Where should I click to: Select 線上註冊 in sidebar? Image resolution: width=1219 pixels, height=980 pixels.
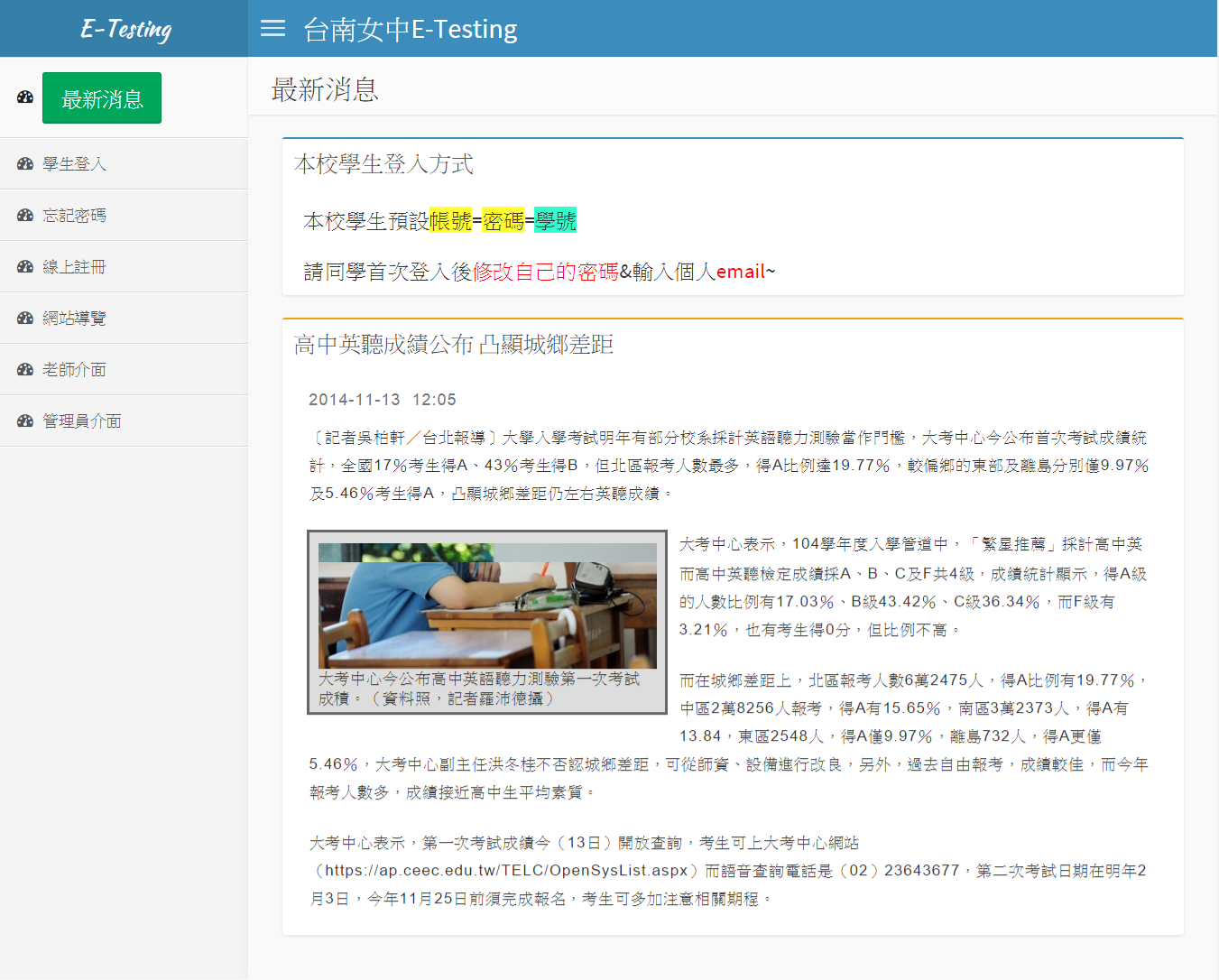[124, 267]
